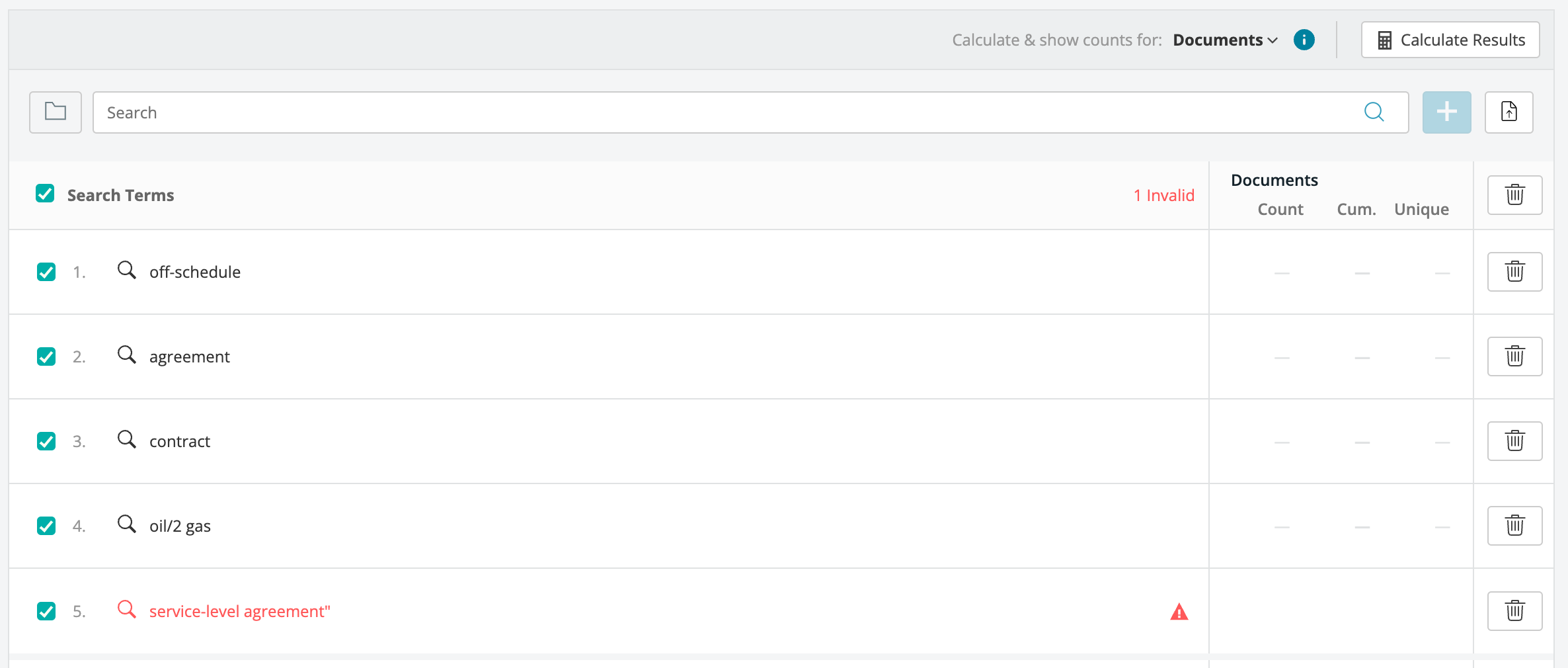Select the contract term text
This screenshot has height=668, width=1568.
pos(180,441)
